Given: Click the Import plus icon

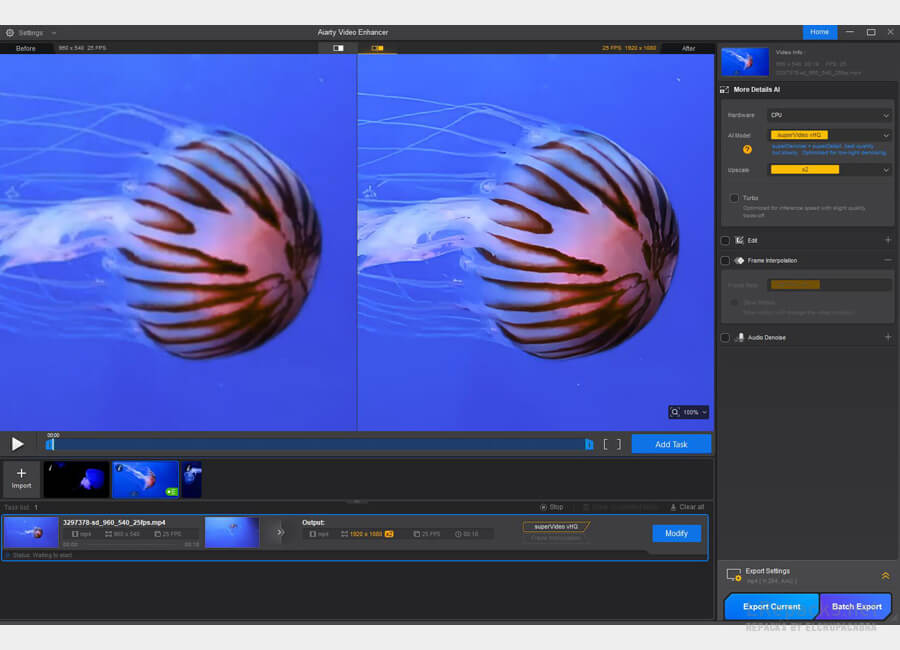Looking at the screenshot, I should pos(21,474).
